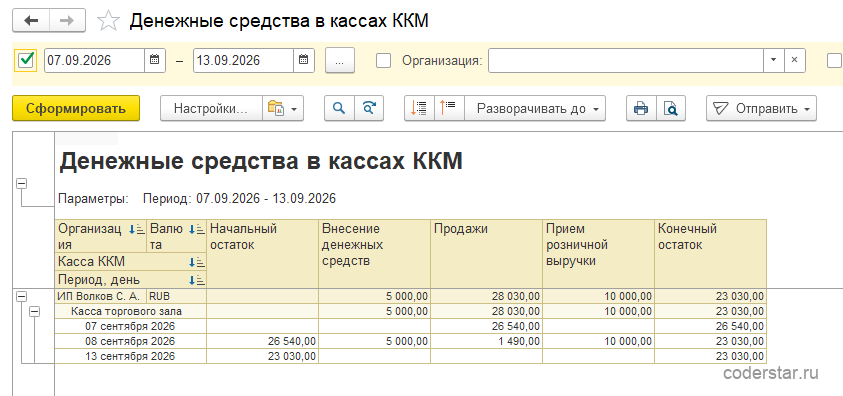Sort by Период, день sort icon
Viewport: 843px width, 396px height.
tap(197, 280)
